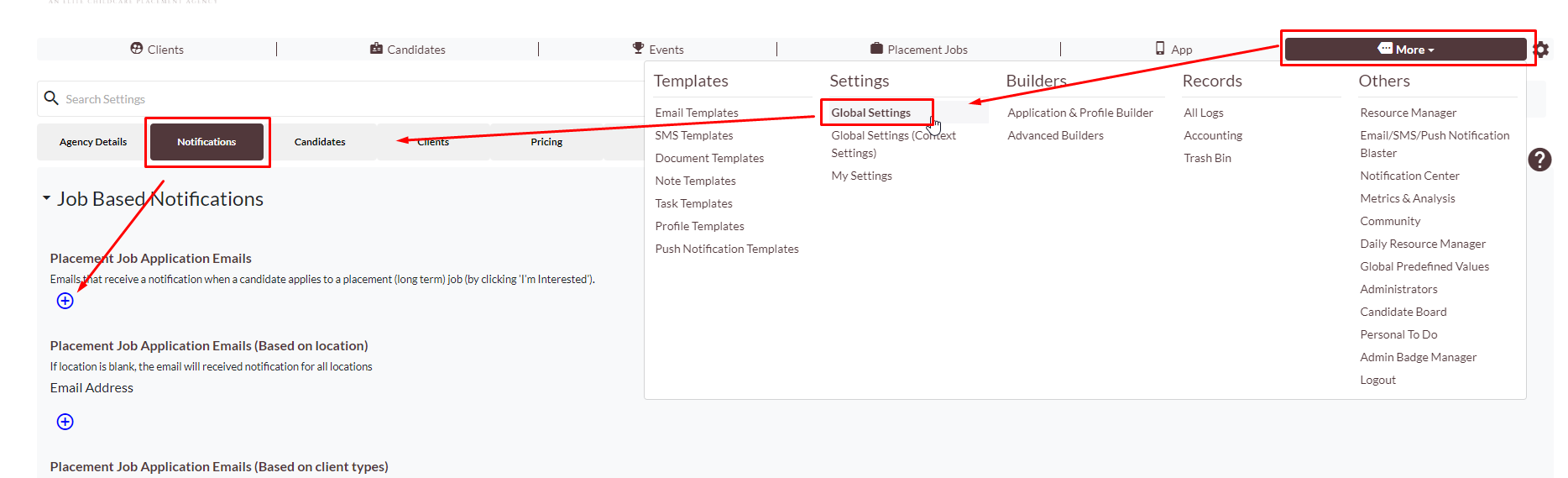Open Daily Resource Manager
Viewport: 1568px width, 478px height.
[x=1423, y=244]
